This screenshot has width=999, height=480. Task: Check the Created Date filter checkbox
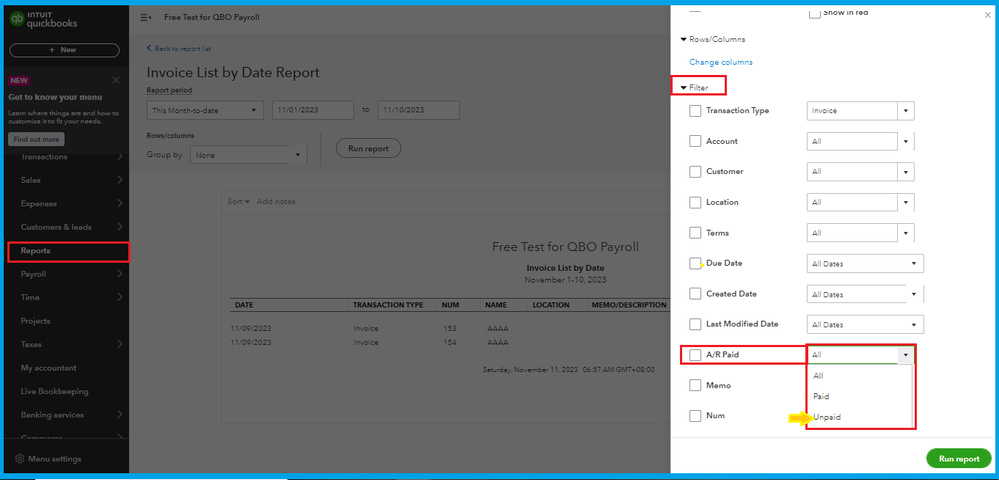pos(695,294)
